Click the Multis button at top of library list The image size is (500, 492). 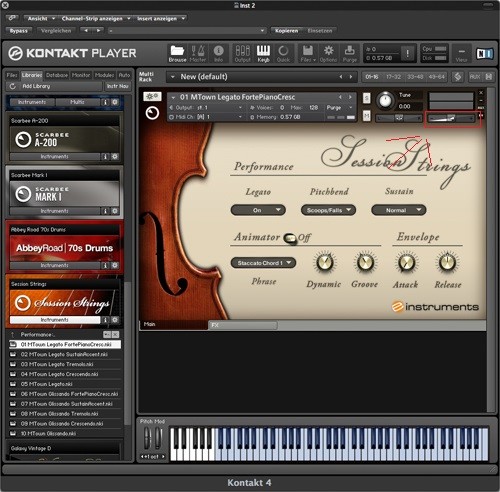[77, 102]
